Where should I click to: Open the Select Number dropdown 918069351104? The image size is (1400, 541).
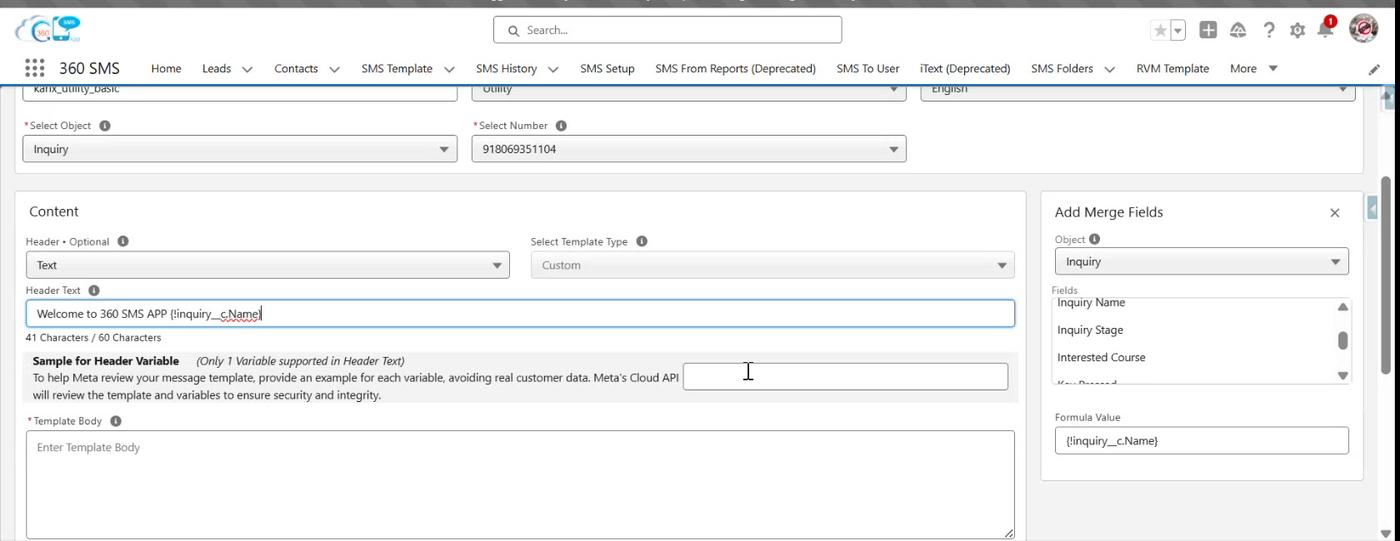click(689, 149)
